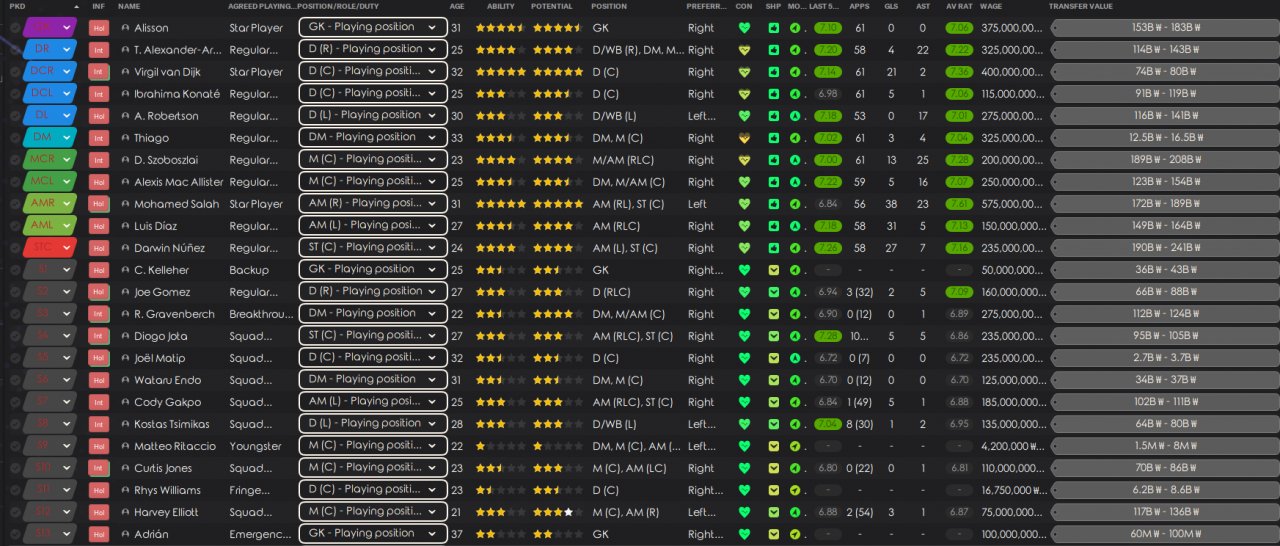Click Mohamed Salah's match sharpness icon
Image resolution: width=1280 pixels, height=546 pixels.
773,204
